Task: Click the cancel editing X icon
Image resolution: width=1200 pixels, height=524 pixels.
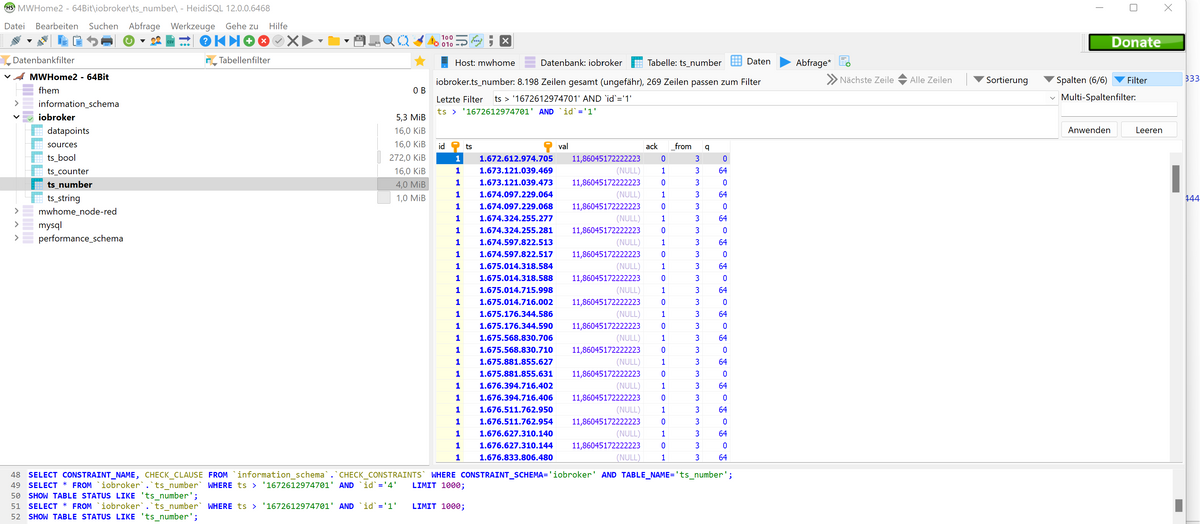Action: click(292, 41)
